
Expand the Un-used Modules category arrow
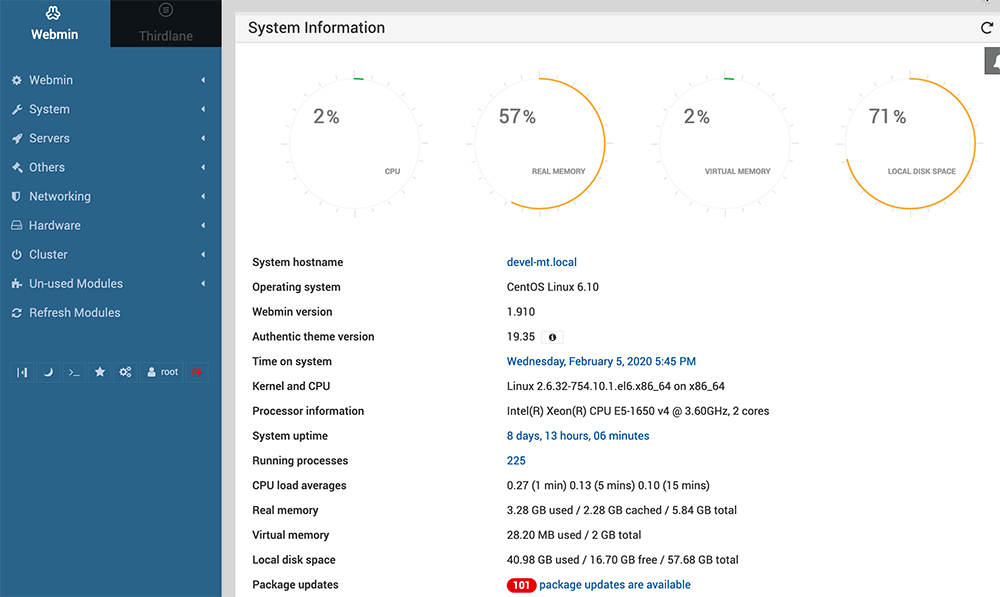pos(203,284)
